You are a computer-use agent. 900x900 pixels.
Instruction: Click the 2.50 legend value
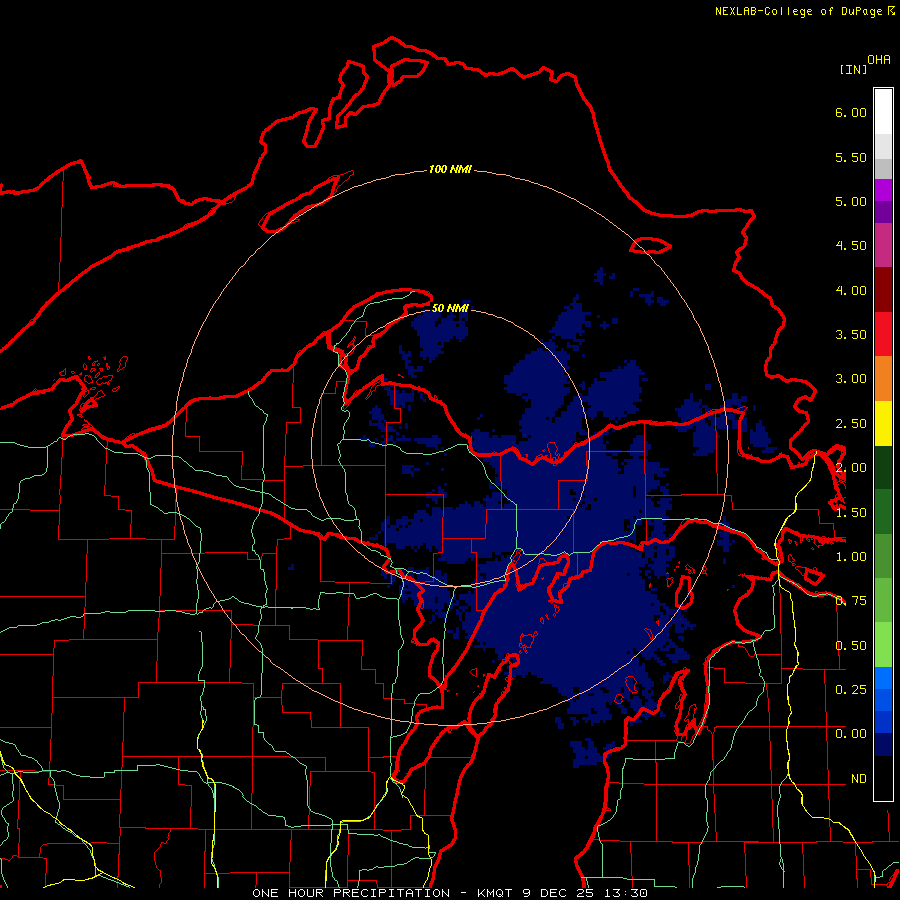(x=851, y=424)
